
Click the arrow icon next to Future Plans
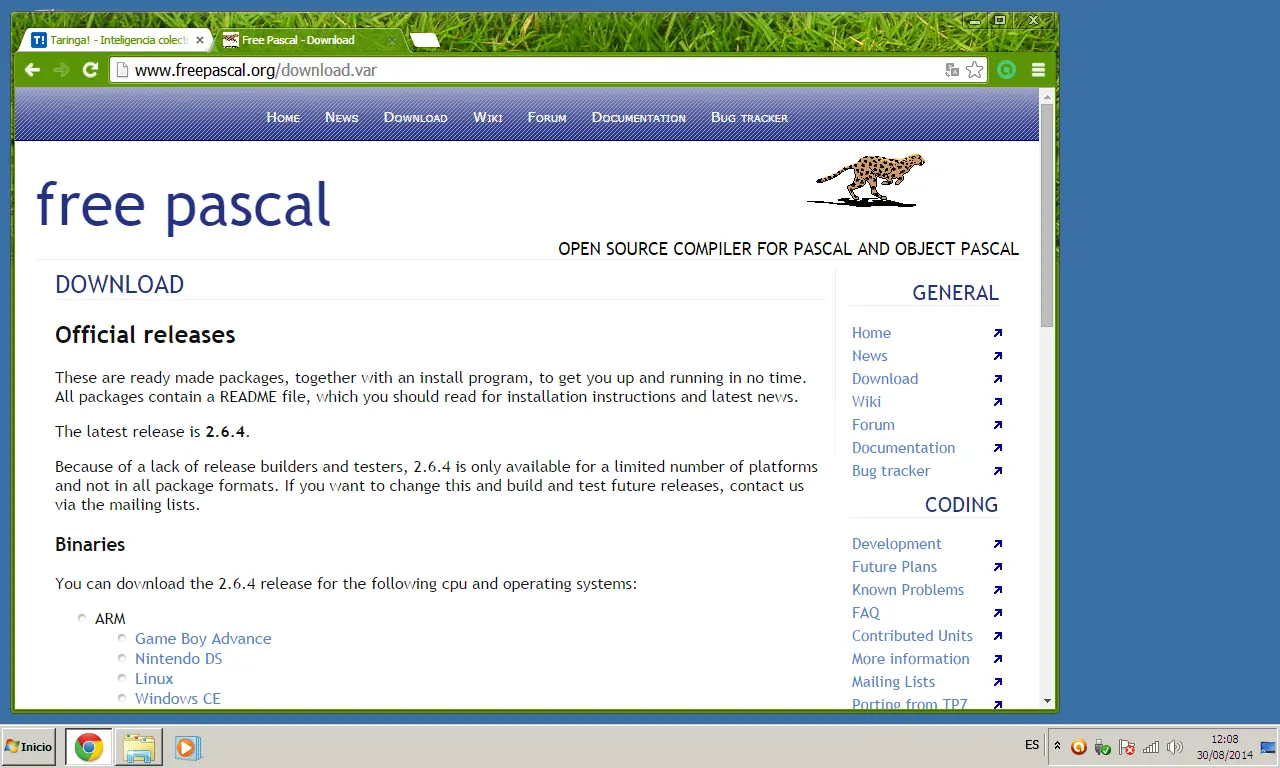point(997,567)
